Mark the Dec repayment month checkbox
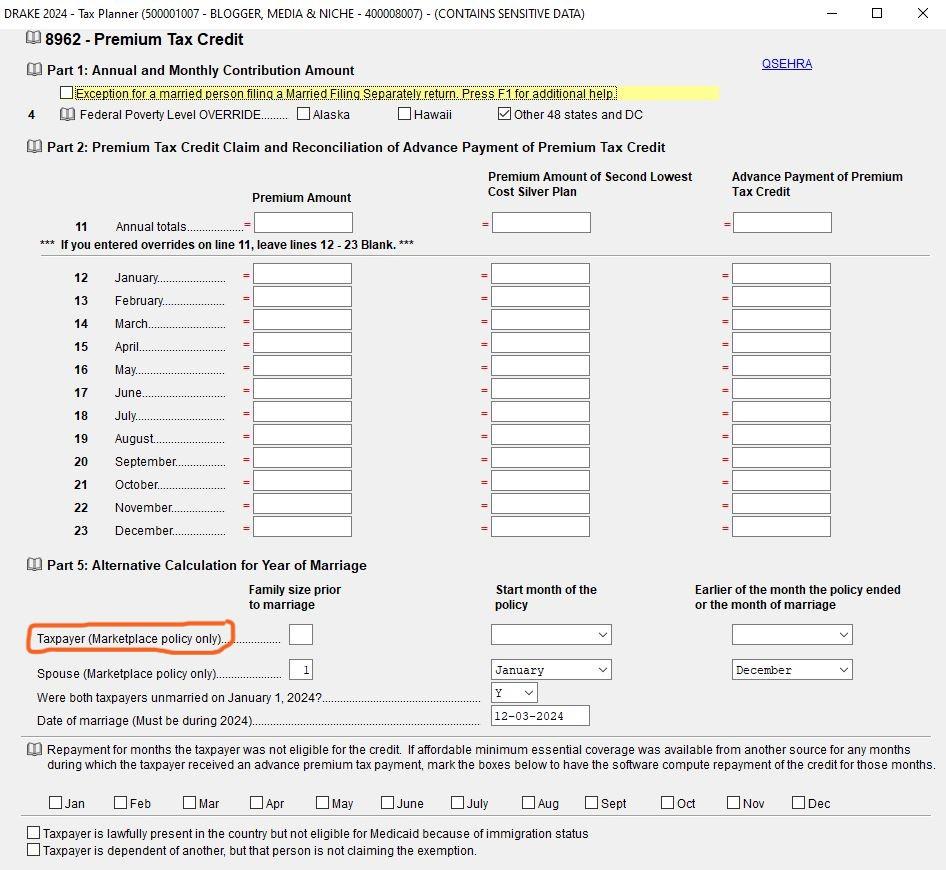The image size is (946, 870). pyautogui.click(x=798, y=802)
